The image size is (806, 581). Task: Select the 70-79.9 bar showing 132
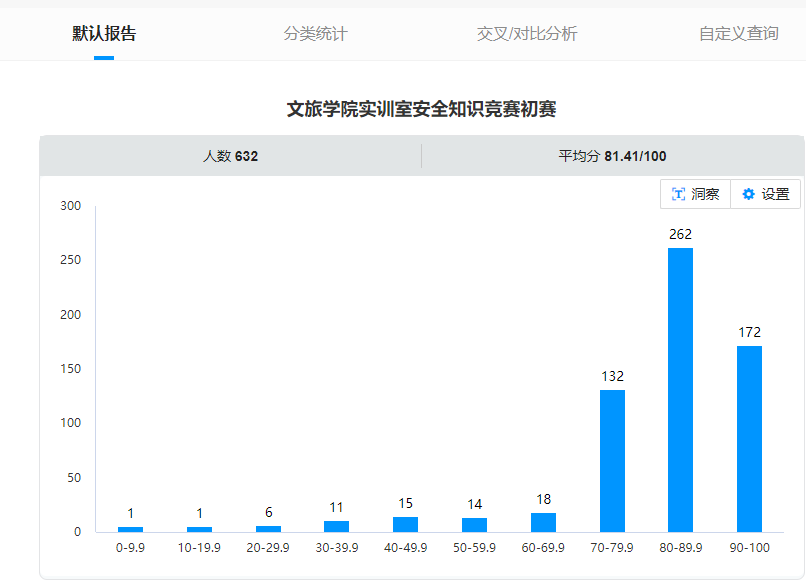(612, 461)
